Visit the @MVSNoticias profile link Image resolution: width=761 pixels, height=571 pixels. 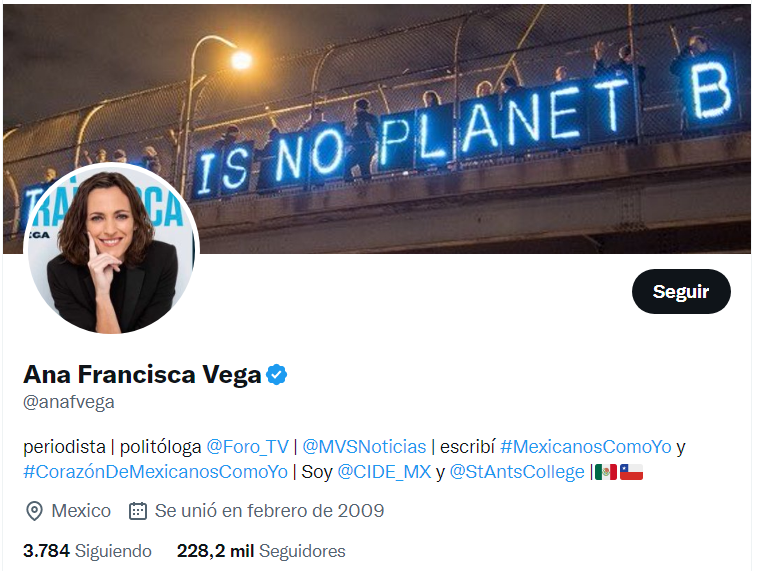tap(364, 446)
